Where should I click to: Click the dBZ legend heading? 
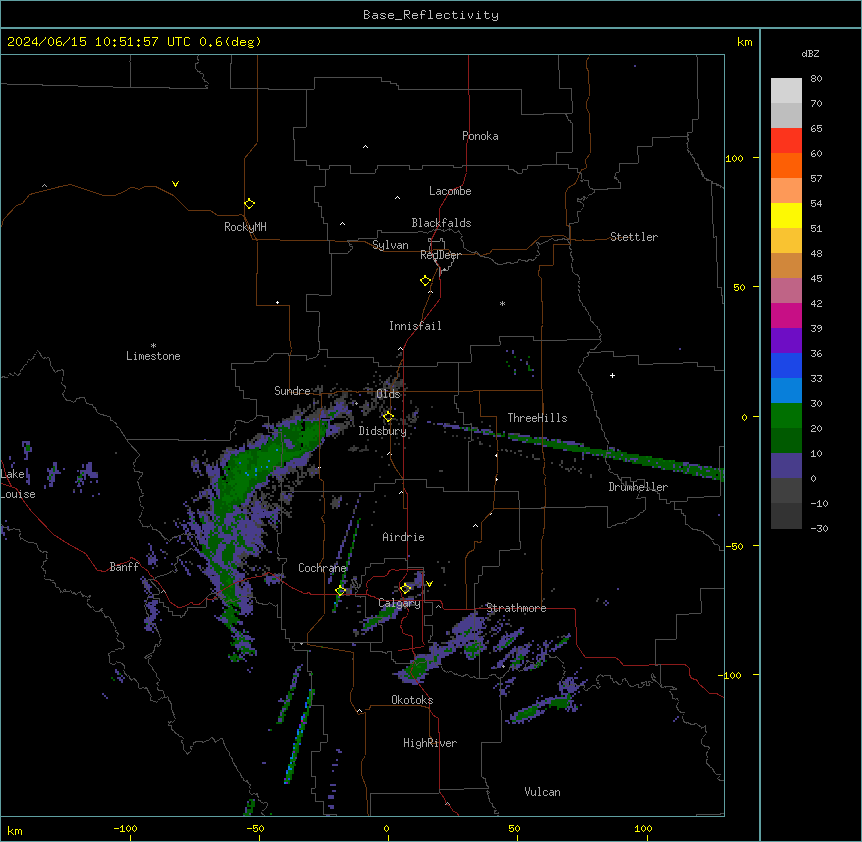click(x=810, y=53)
